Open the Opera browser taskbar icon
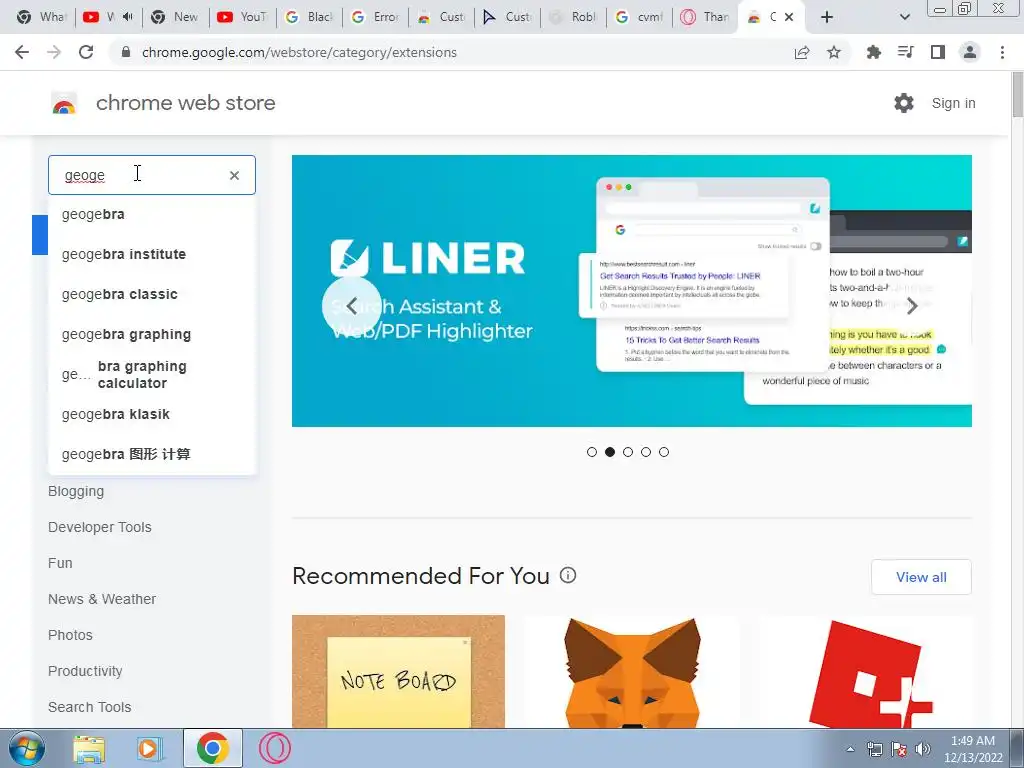The width and height of the screenshot is (1024, 768). 275,748
